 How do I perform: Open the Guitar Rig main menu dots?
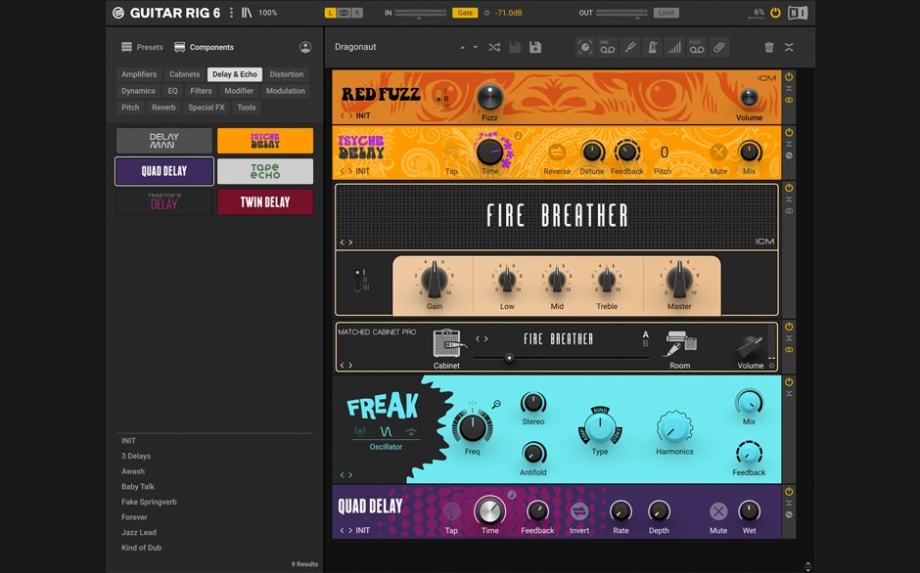[231, 12]
